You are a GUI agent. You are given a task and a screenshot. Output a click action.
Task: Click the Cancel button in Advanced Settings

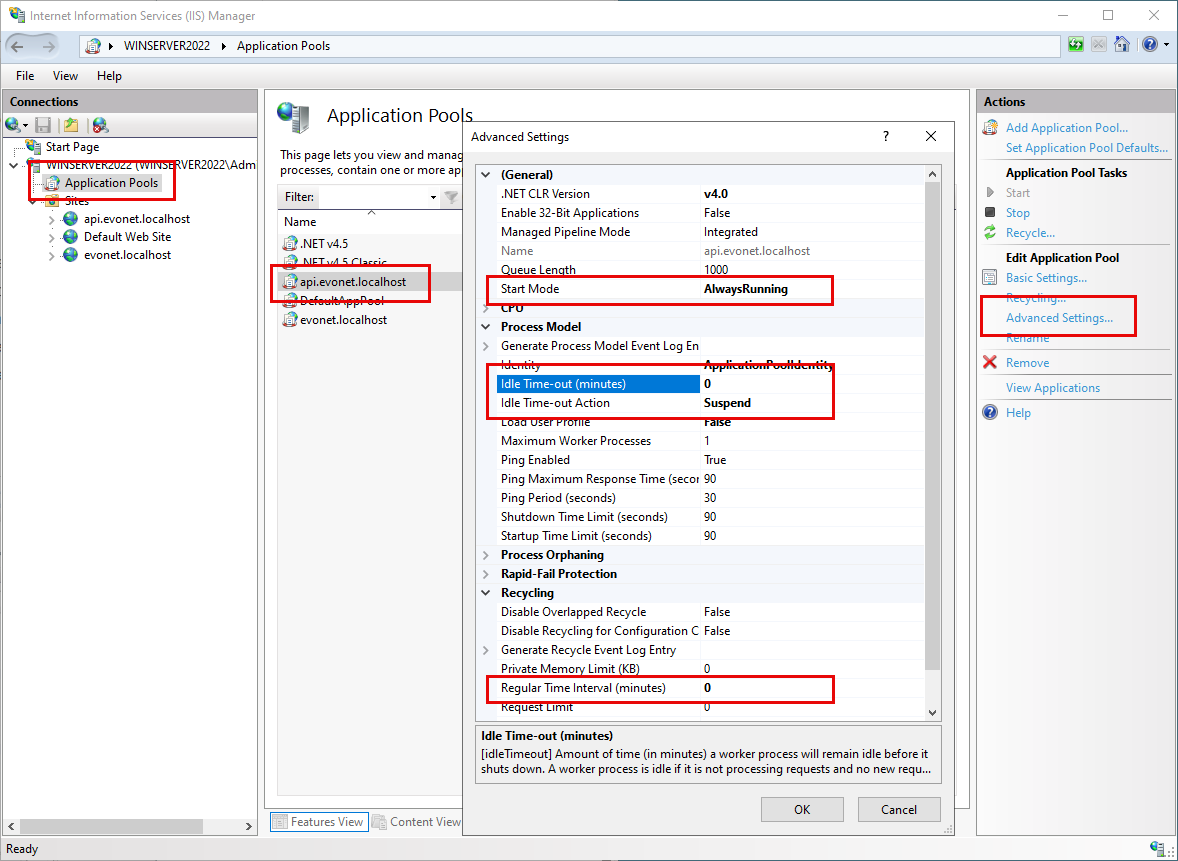tap(899, 809)
